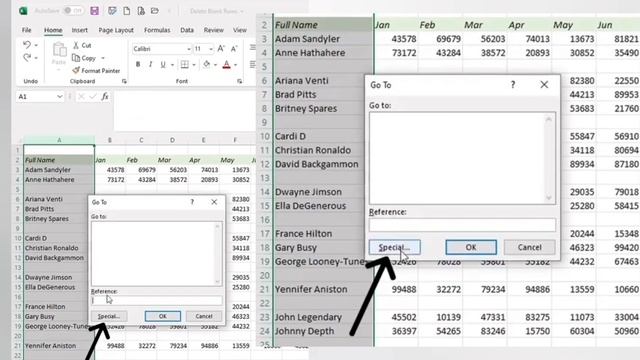Viewport: 640px width, 360px height.
Task: Click Cardi D cell in the small worksheet
Action: [59, 238]
